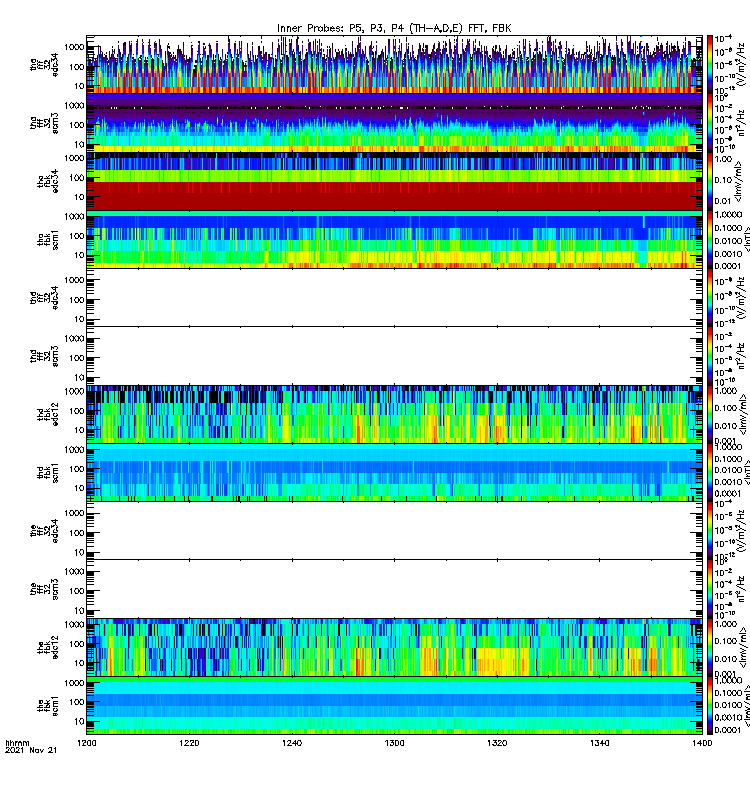Viewport: 750px width, 800px height.
Task: Click the 'the fff 32 scm3' axis label
Action: coord(44,589)
